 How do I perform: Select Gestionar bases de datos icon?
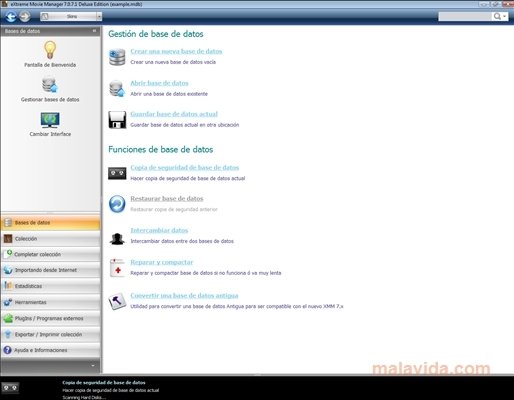click(50, 85)
